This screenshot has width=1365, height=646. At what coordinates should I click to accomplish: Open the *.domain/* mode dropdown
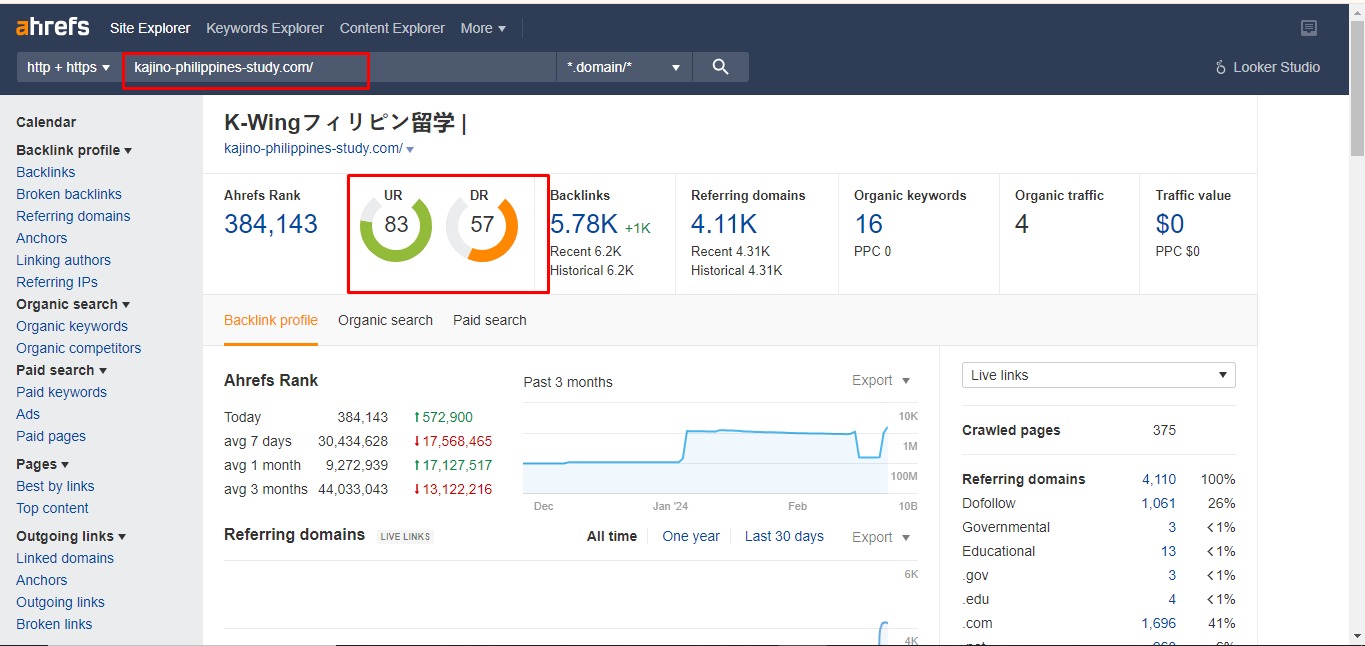pos(623,67)
